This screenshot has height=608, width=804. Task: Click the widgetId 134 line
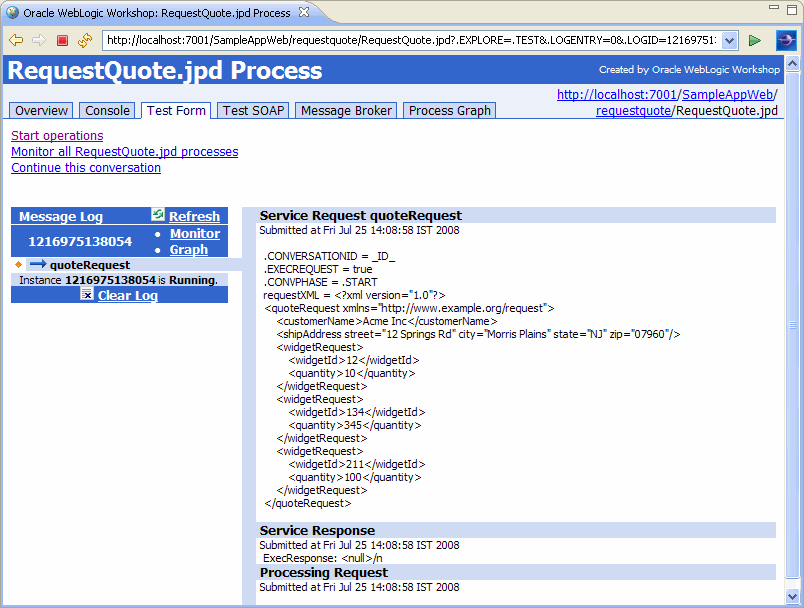click(x=357, y=412)
